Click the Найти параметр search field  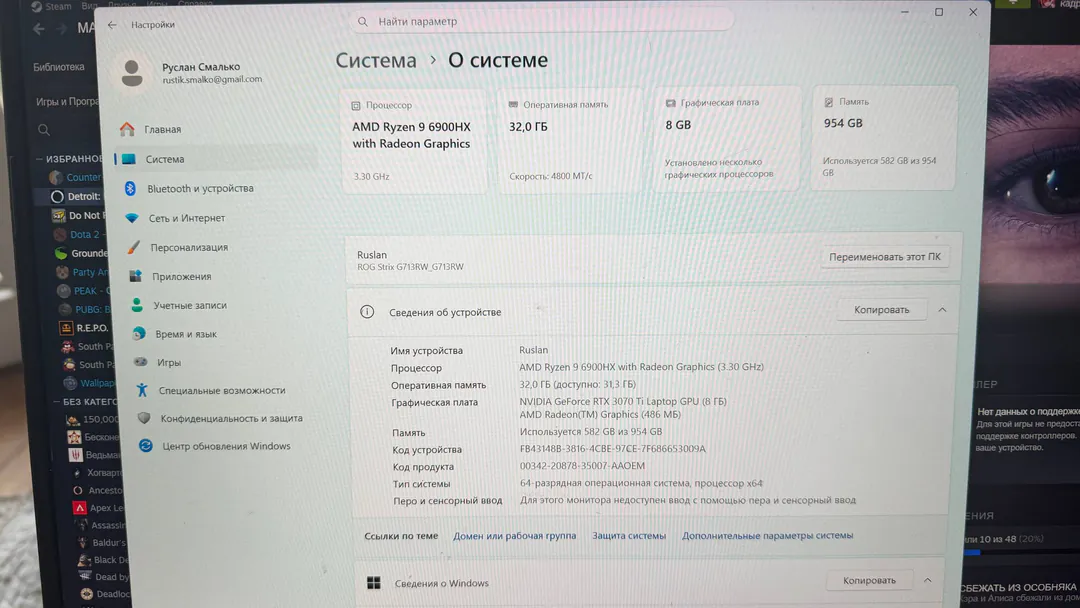click(x=542, y=22)
